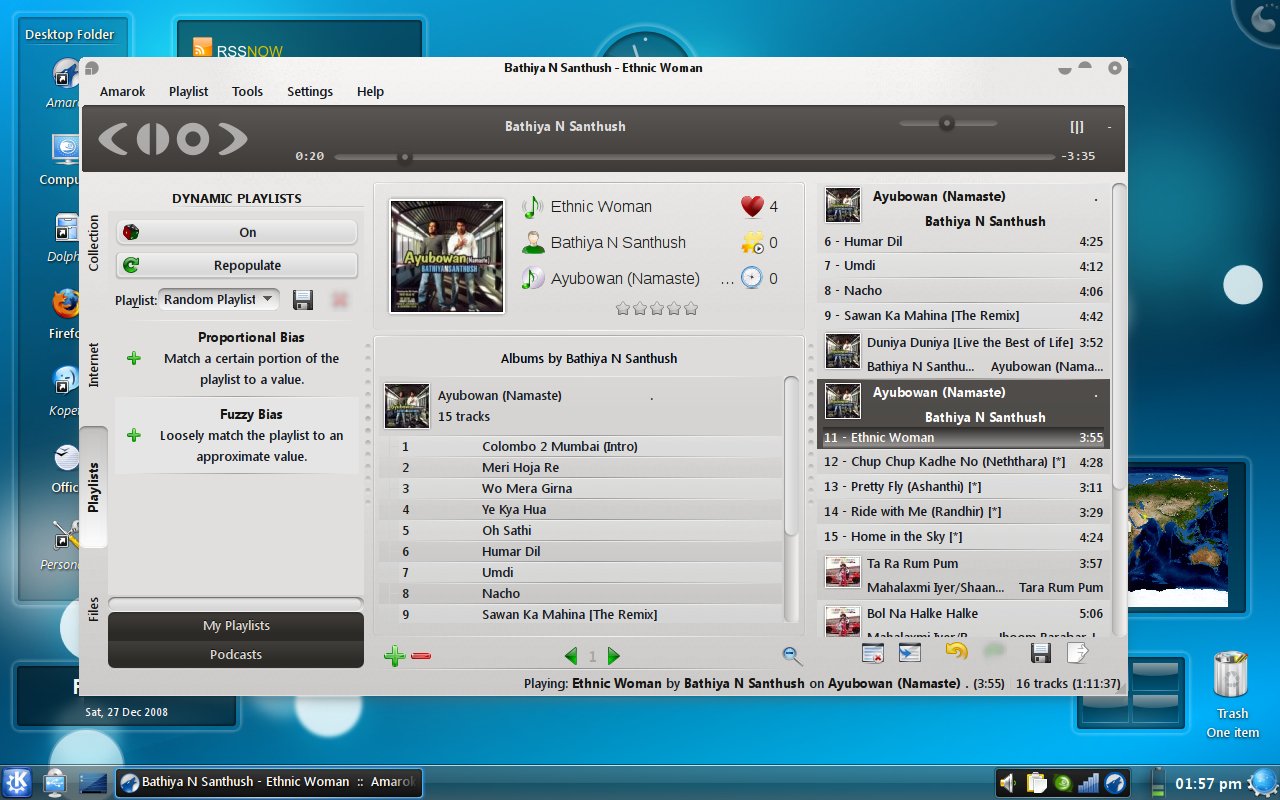Click the volume speaker tray icon

pos(1009,782)
